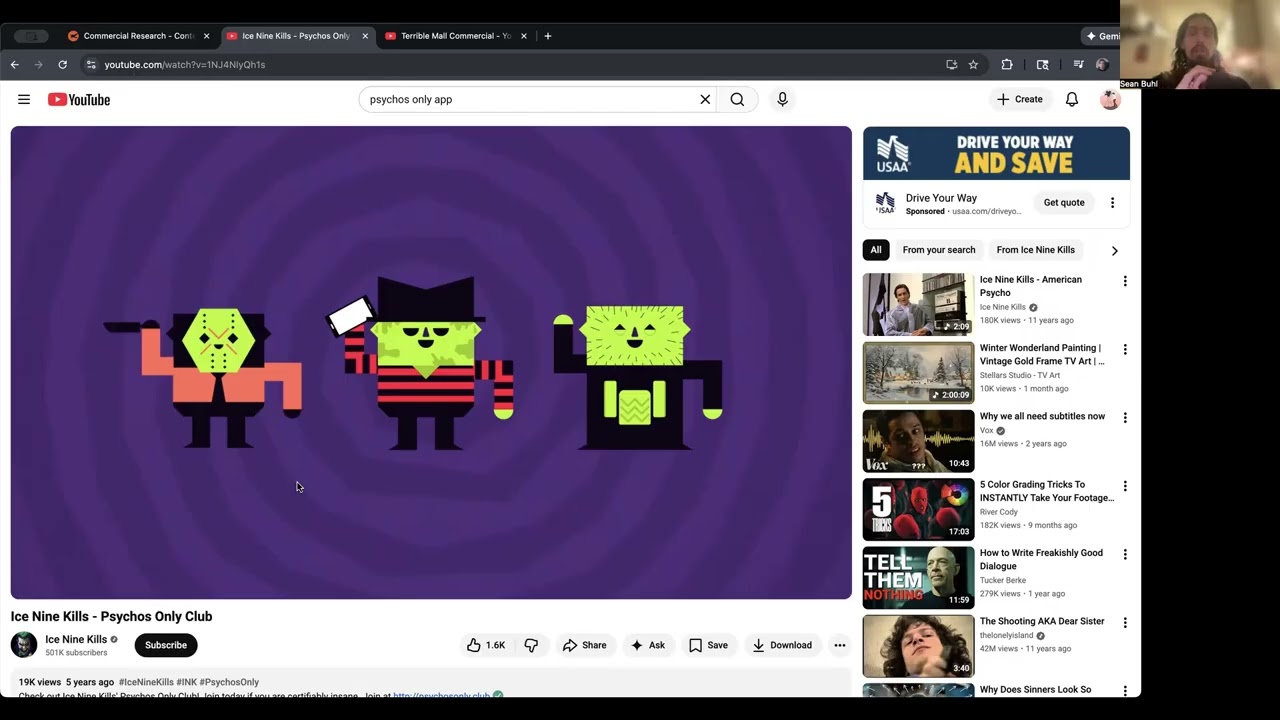Open The Shooting AKA Dear Sister thumbnail

click(918, 645)
